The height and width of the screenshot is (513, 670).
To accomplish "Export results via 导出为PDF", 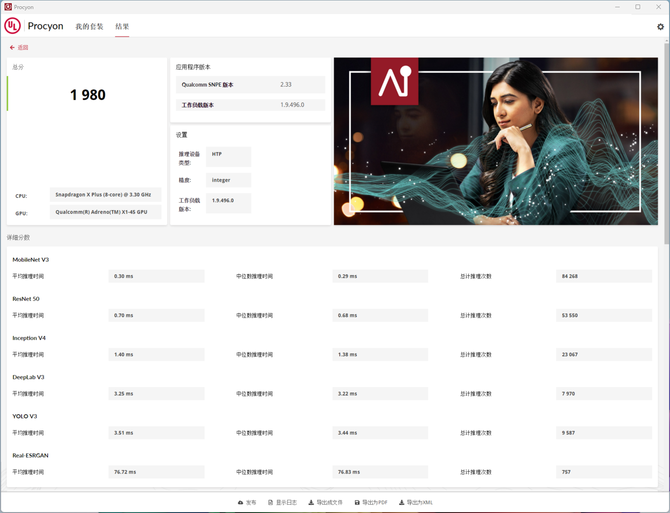I will tap(372, 502).
